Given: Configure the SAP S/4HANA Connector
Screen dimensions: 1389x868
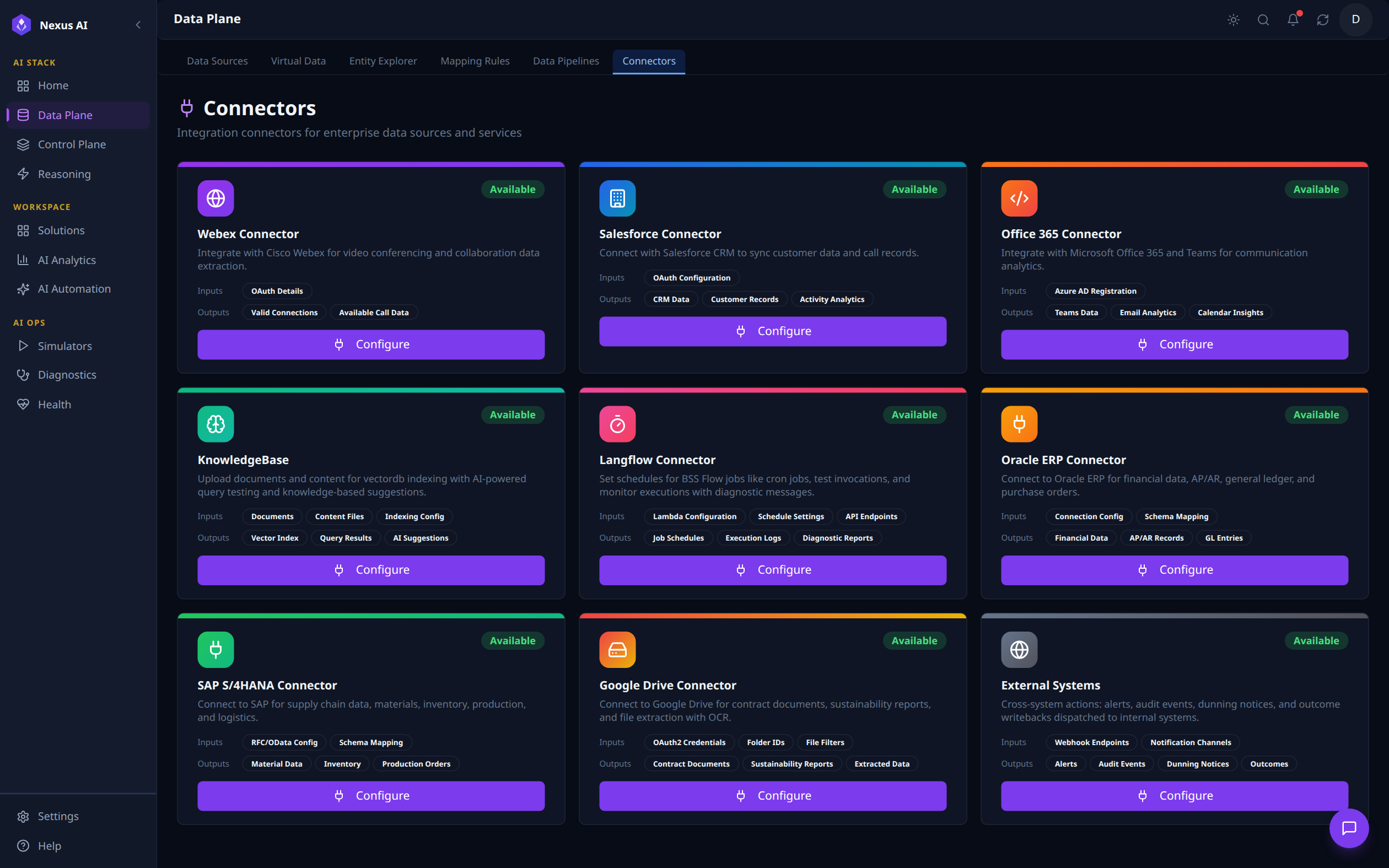Looking at the screenshot, I should 371,796.
